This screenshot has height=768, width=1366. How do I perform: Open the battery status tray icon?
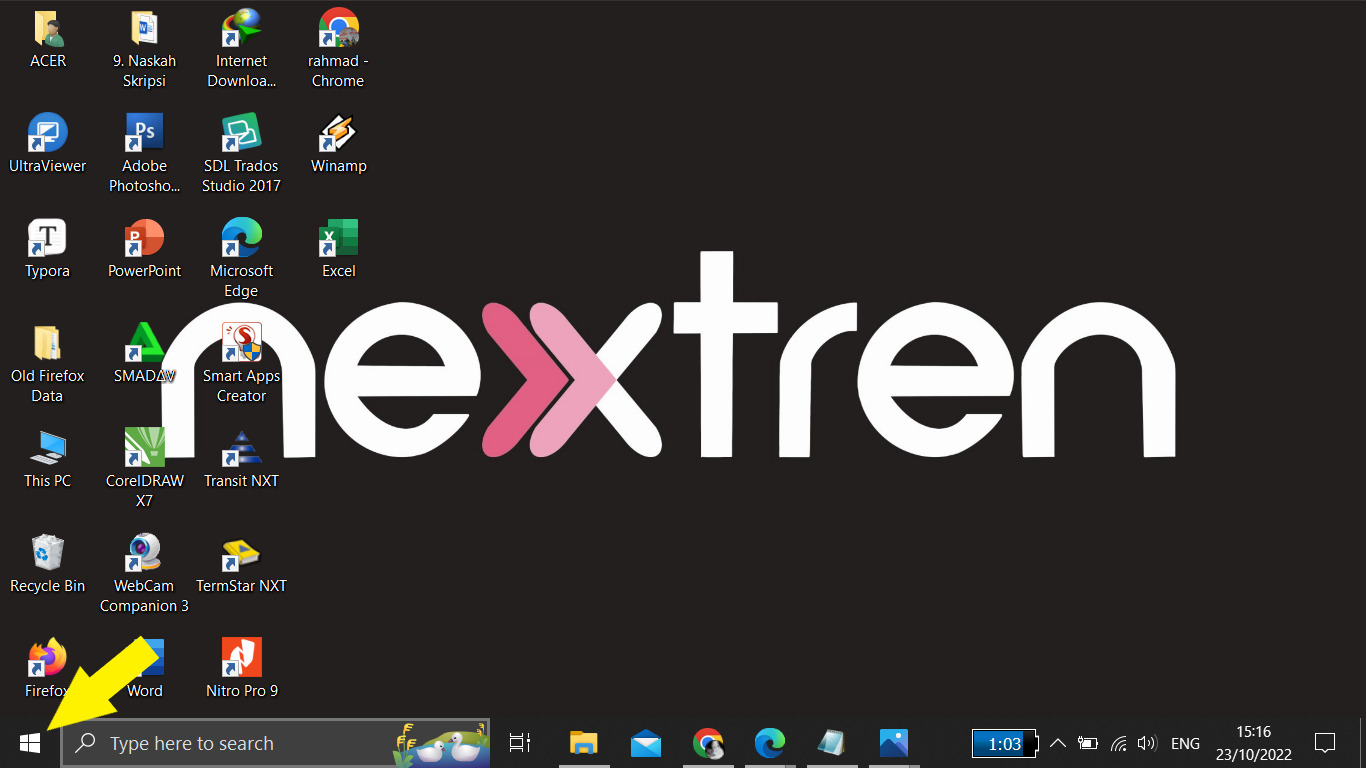tap(1088, 743)
